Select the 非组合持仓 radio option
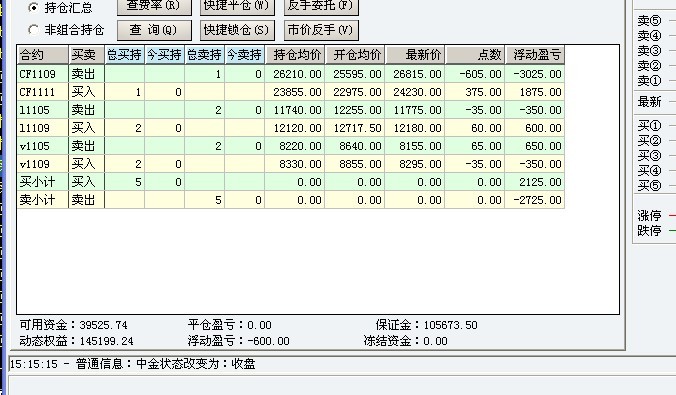This screenshot has height=395, width=676. [x=33, y=30]
